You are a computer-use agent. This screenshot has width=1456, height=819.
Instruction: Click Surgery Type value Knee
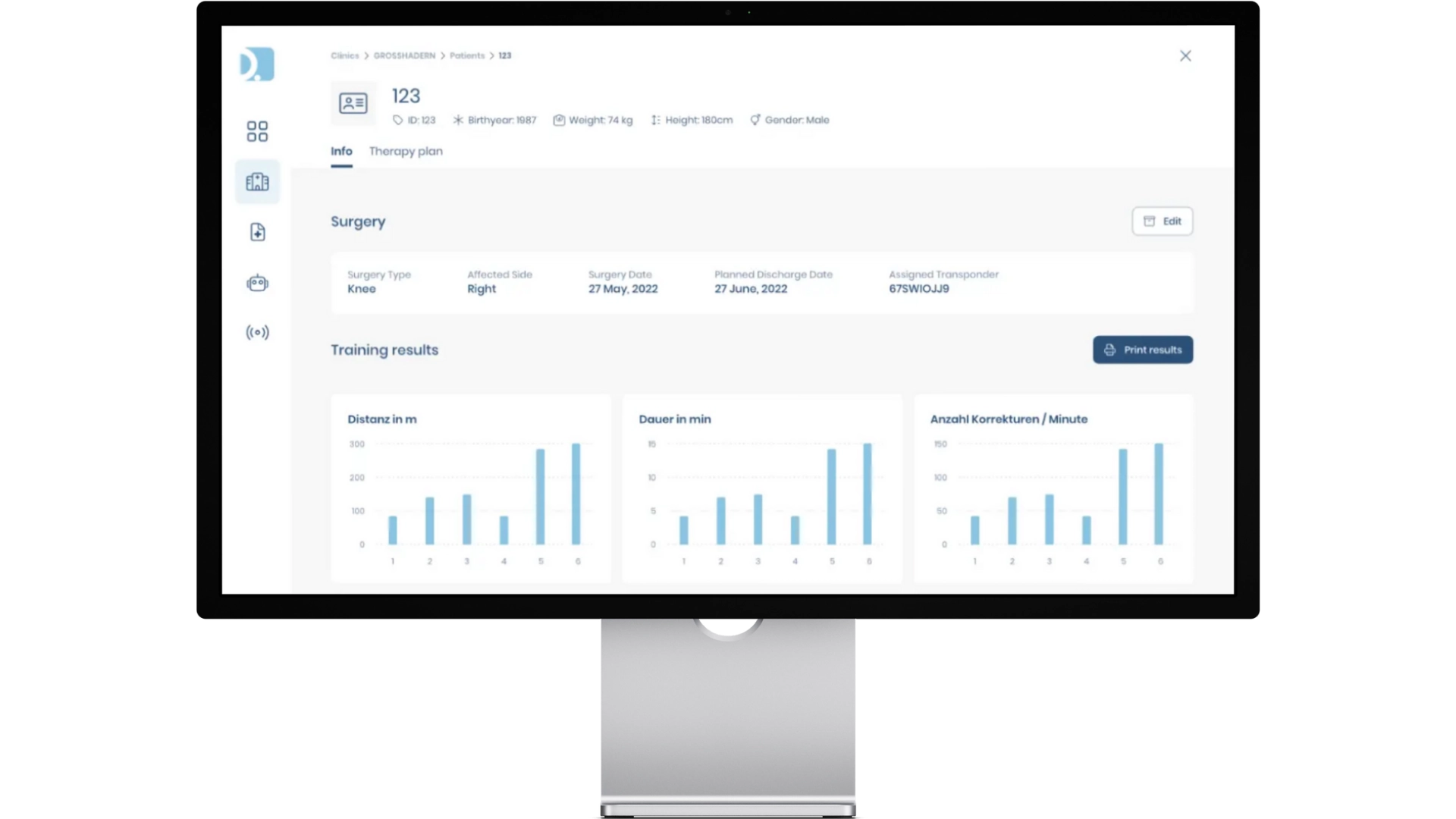(x=362, y=289)
